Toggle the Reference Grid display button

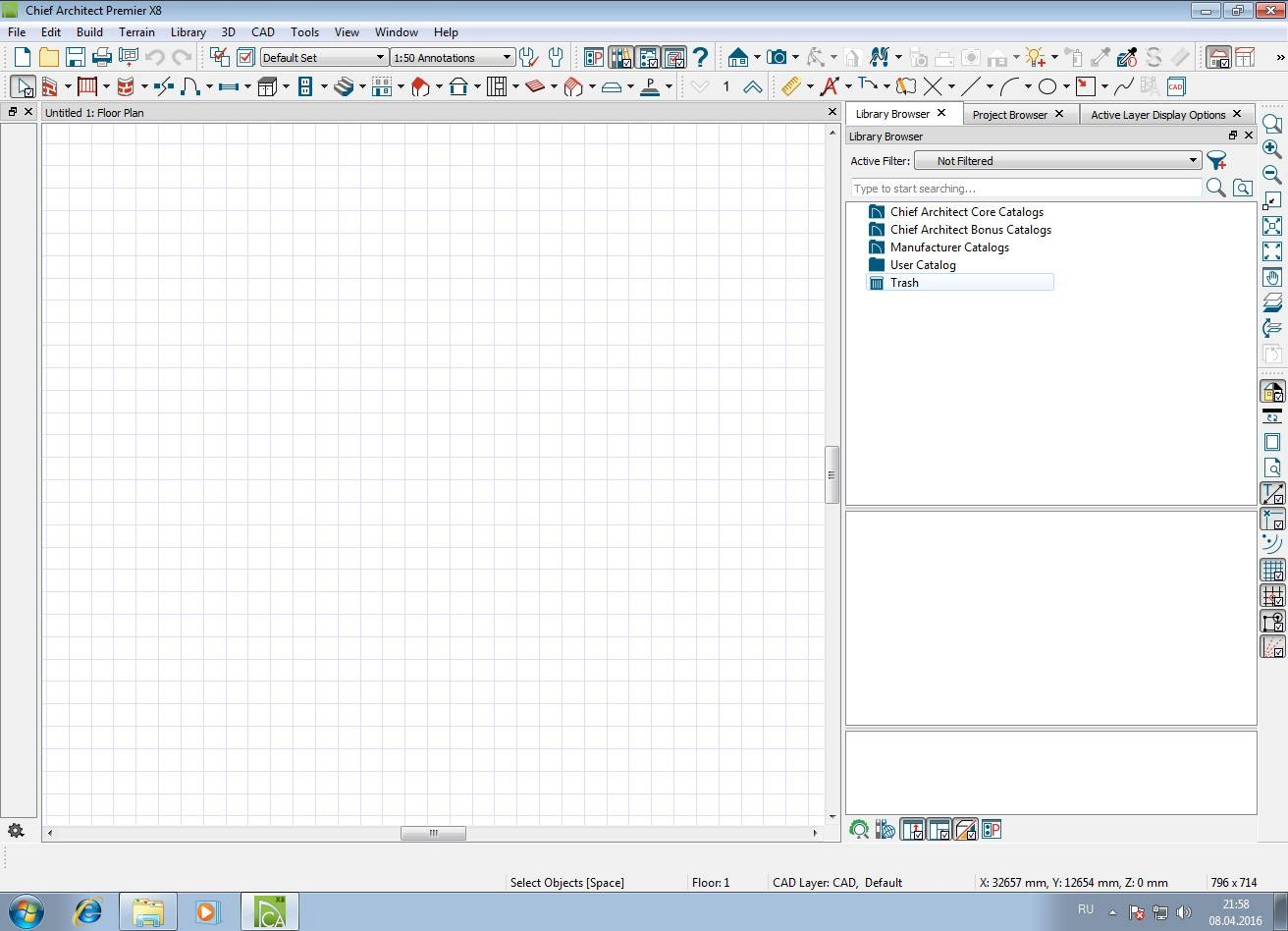click(x=1272, y=570)
